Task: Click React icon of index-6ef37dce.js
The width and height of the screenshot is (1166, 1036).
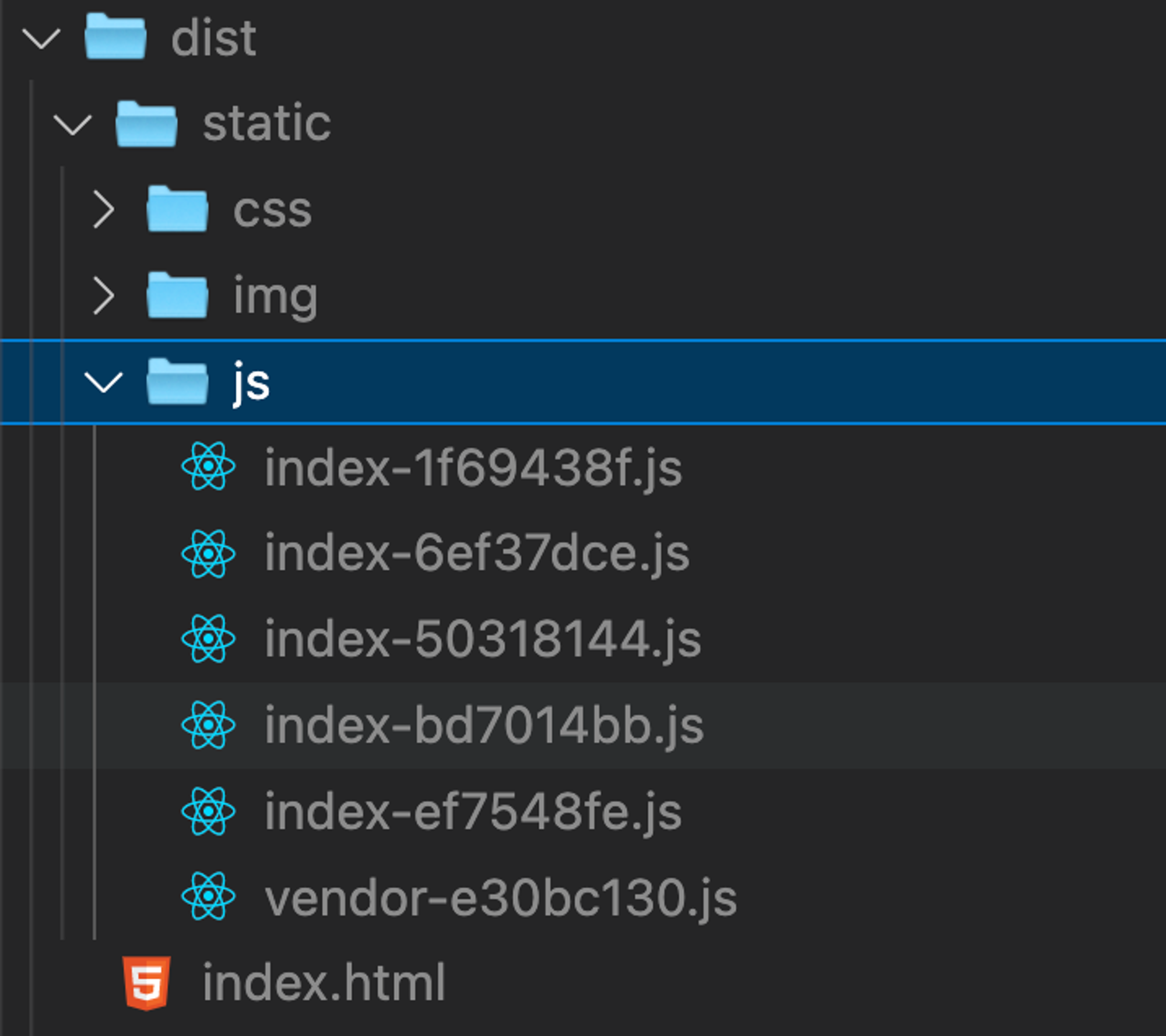Action: coord(208,553)
